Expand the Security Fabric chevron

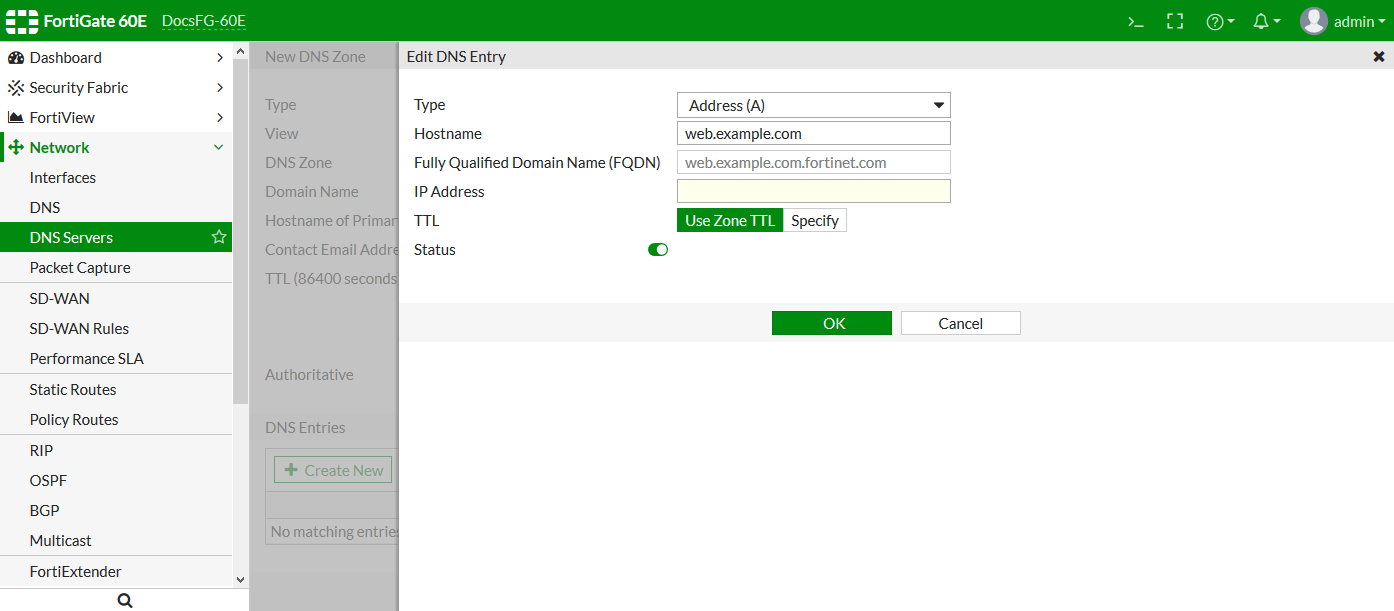220,88
